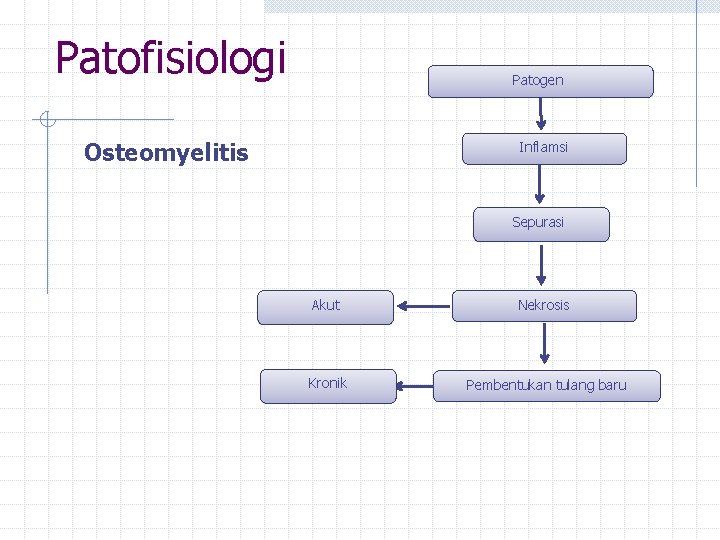Click the arrow from Patogen to Inflamsi
720x540 pixels.
[x=540, y=114]
